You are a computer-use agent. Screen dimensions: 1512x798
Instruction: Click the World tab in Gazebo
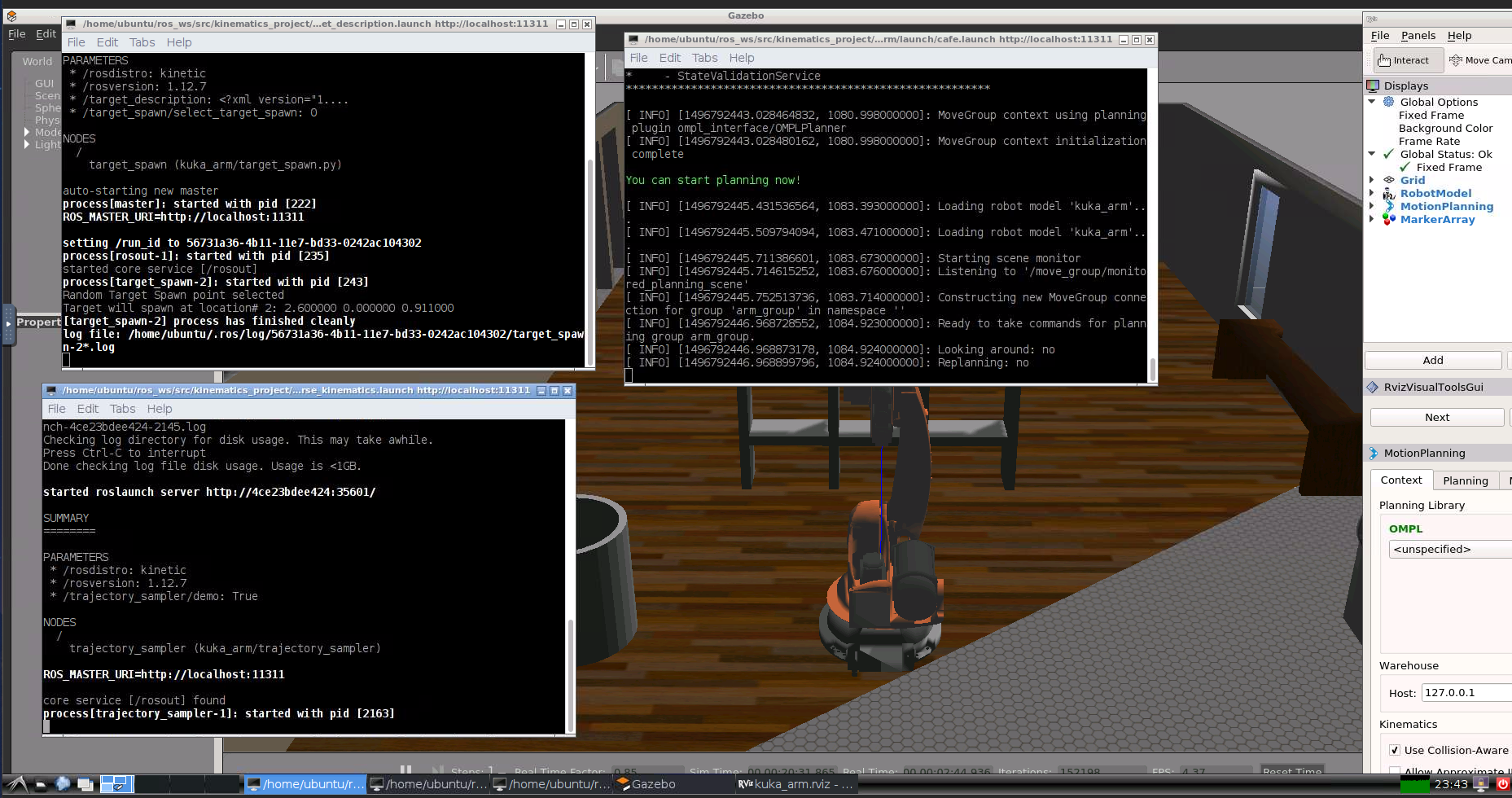pos(37,61)
